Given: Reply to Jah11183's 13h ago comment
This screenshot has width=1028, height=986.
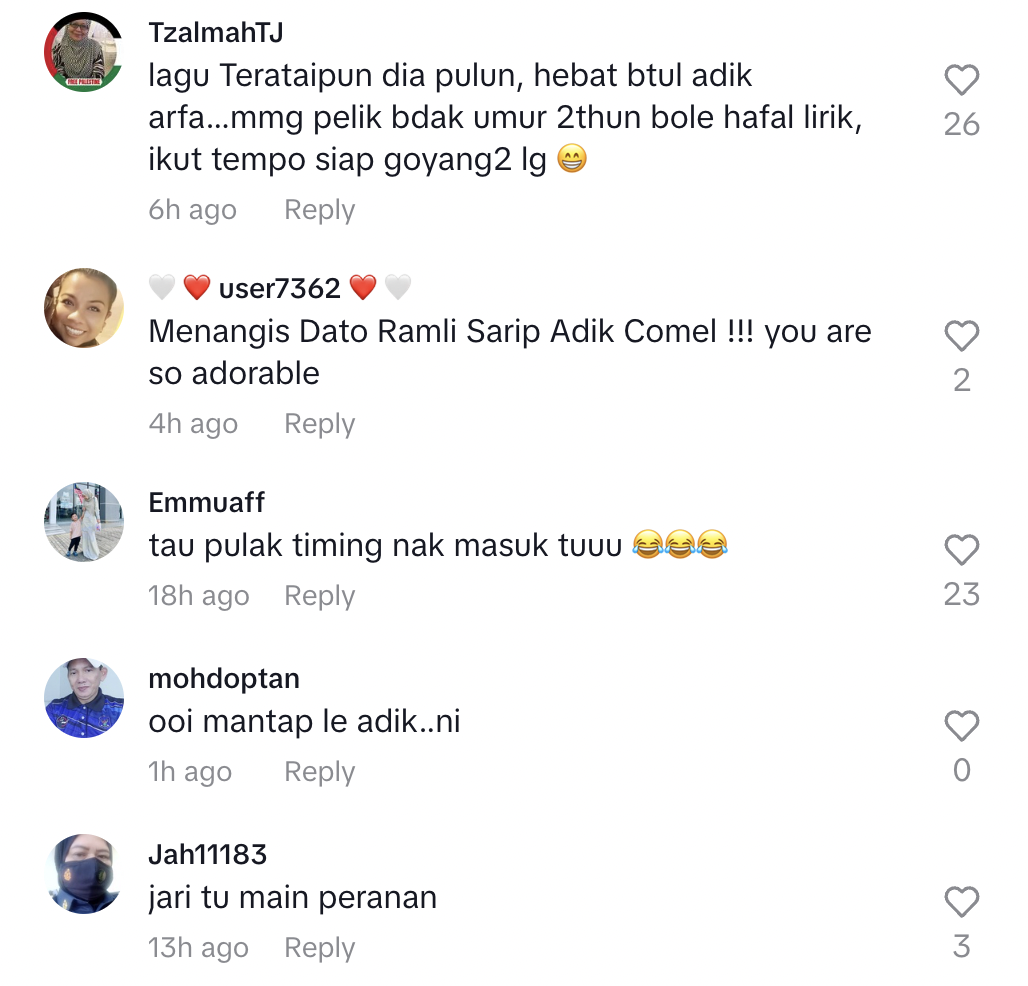Looking at the screenshot, I should (x=319, y=948).
